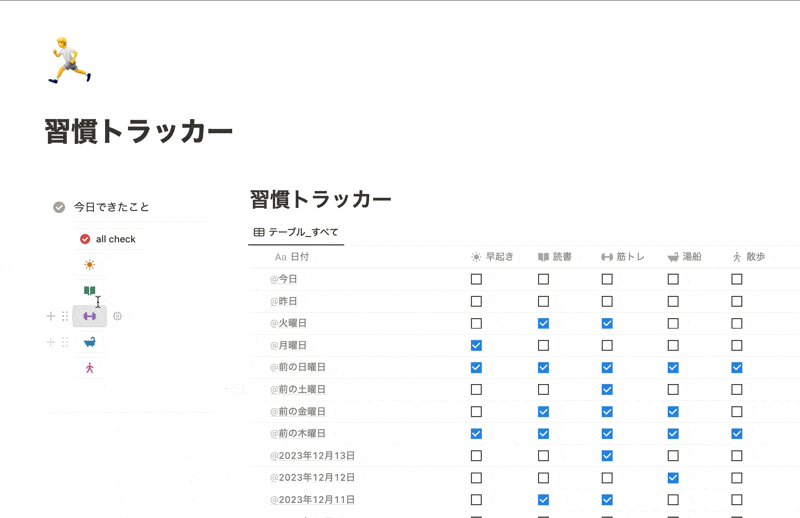Click the book icon in 読書 column header
The width and height of the screenshot is (800, 518).
(543, 257)
